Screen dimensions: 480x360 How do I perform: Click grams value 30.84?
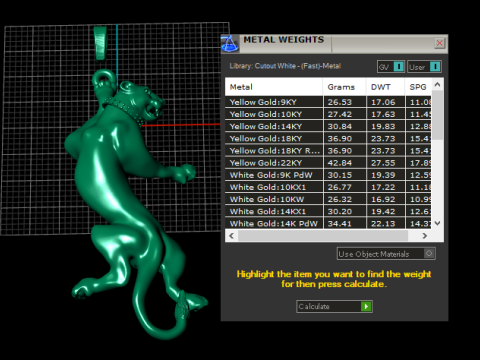[x=339, y=126]
